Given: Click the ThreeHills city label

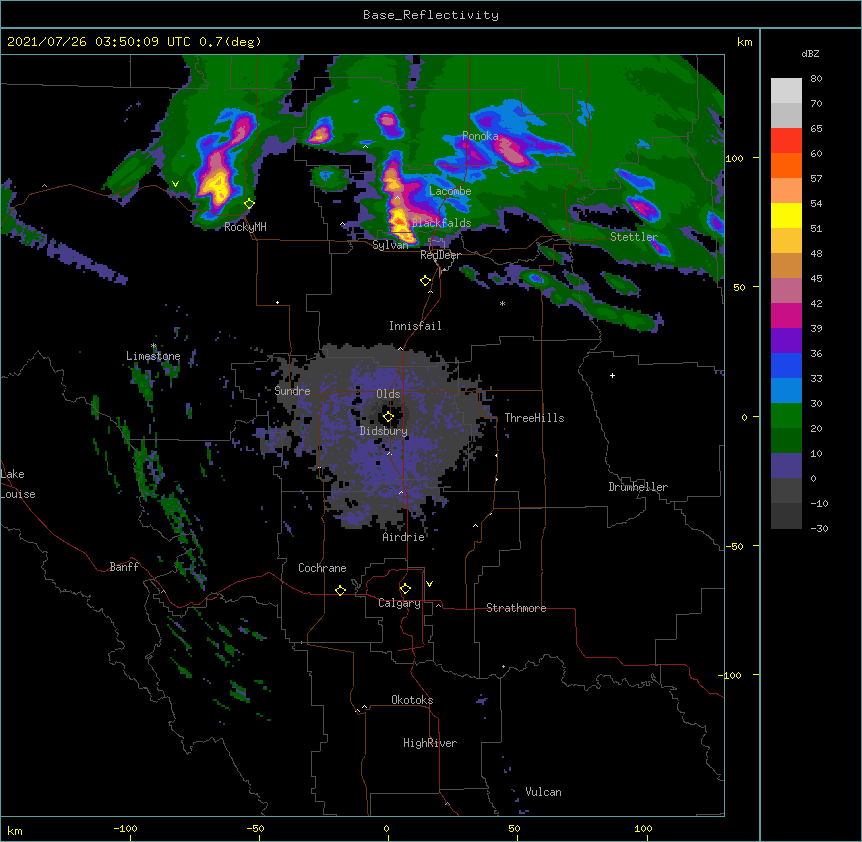Looking at the screenshot, I should pyautogui.click(x=534, y=418).
